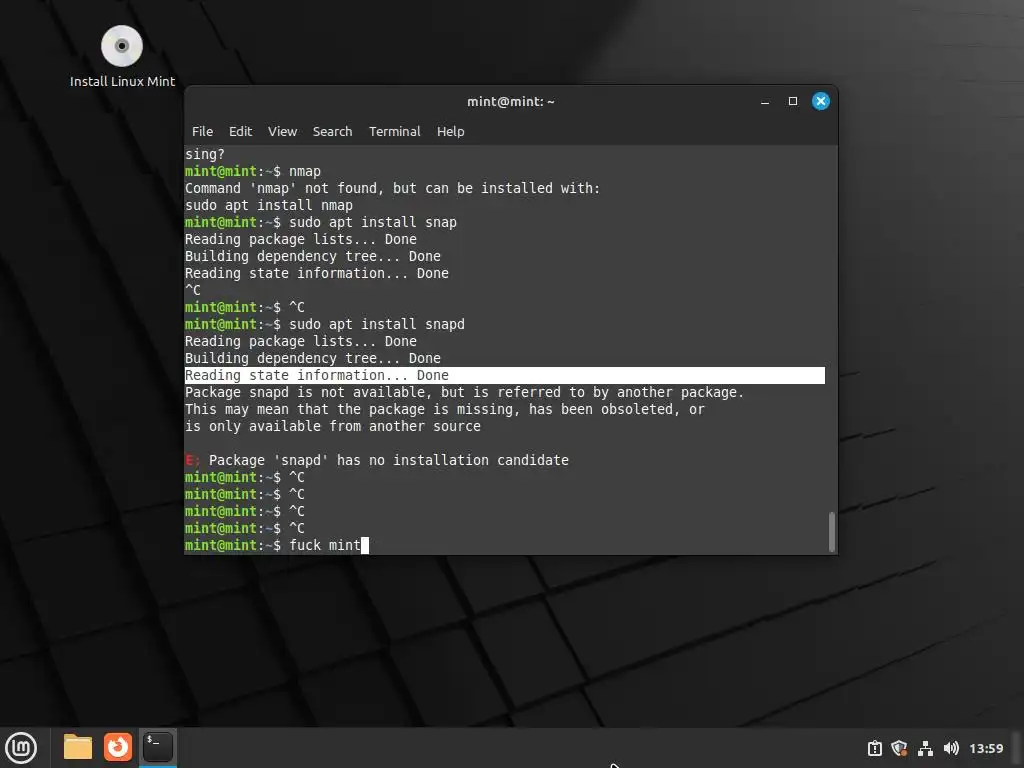Screen dimensions: 1024x768
Task: Open the security shield tray icon
Action: 899,748
